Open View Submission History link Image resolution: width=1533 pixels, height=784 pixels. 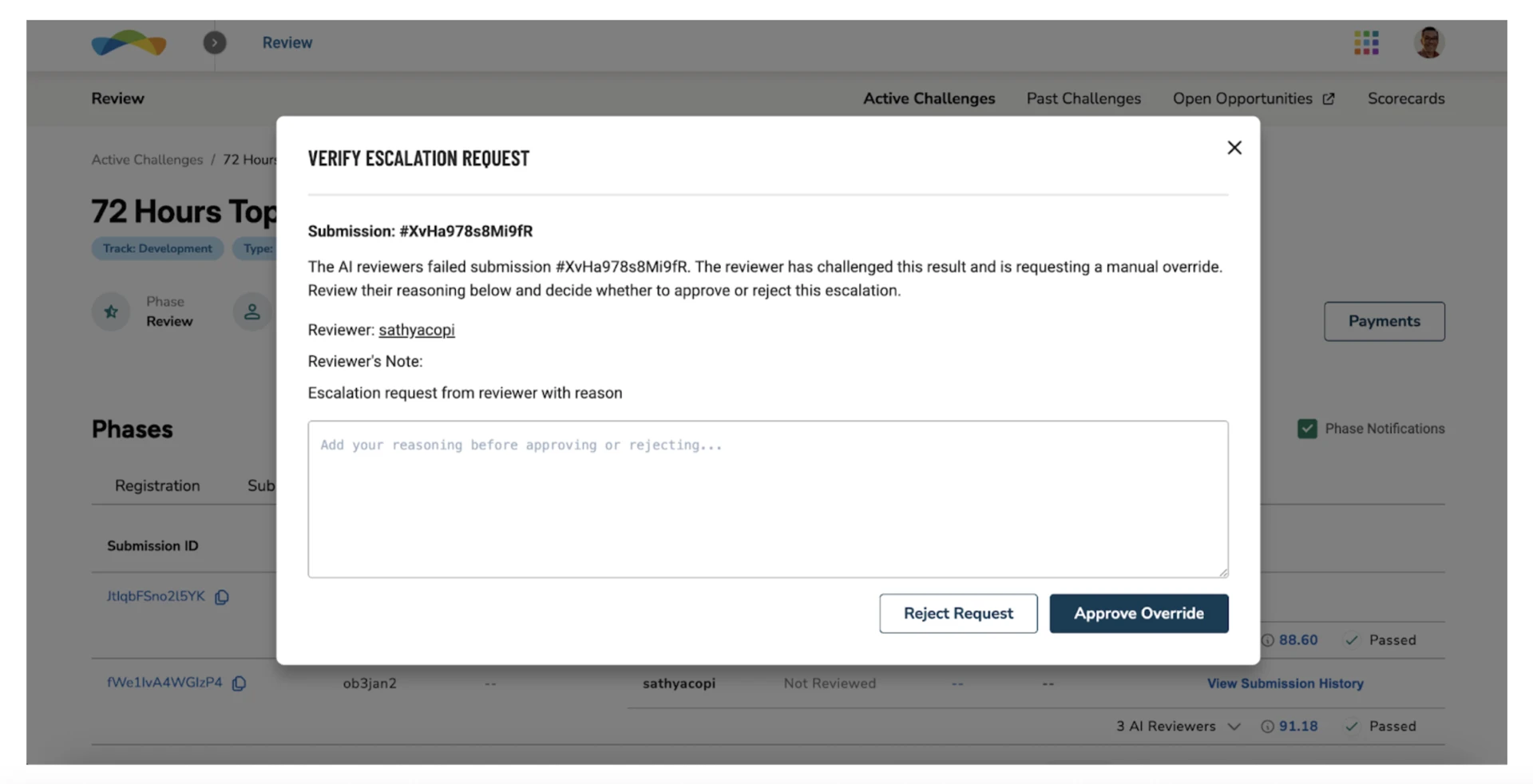1285,683
